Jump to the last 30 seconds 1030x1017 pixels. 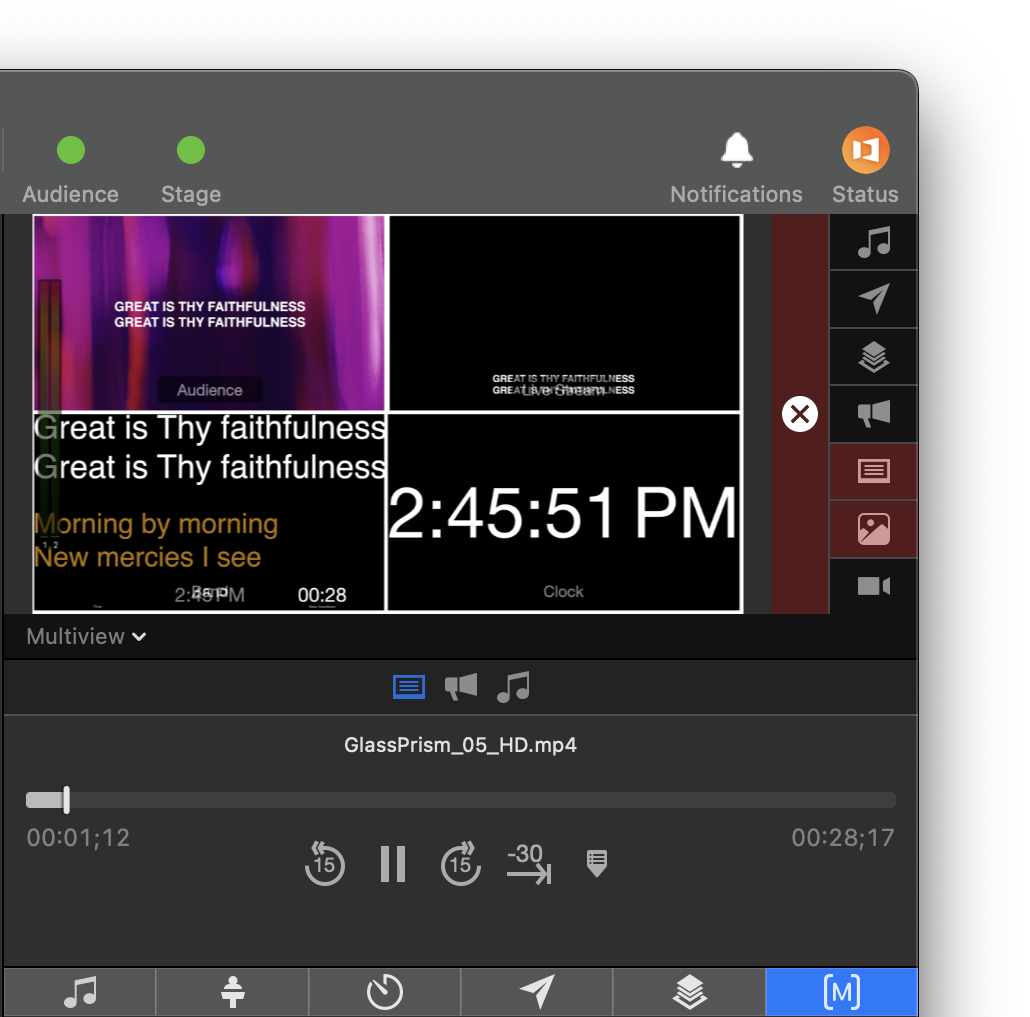tap(528, 864)
